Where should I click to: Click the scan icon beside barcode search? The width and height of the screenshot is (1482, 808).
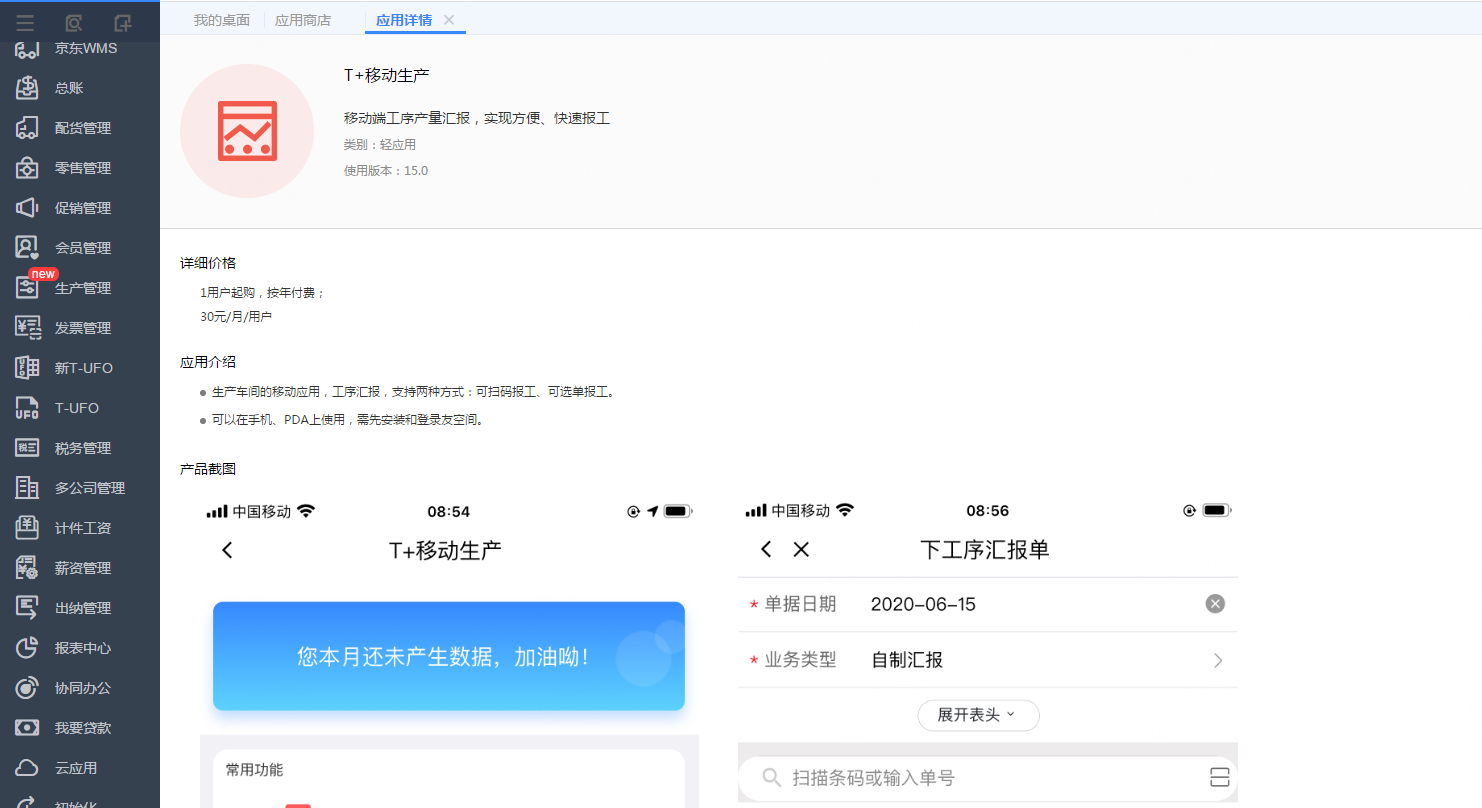tap(1218, 778)
